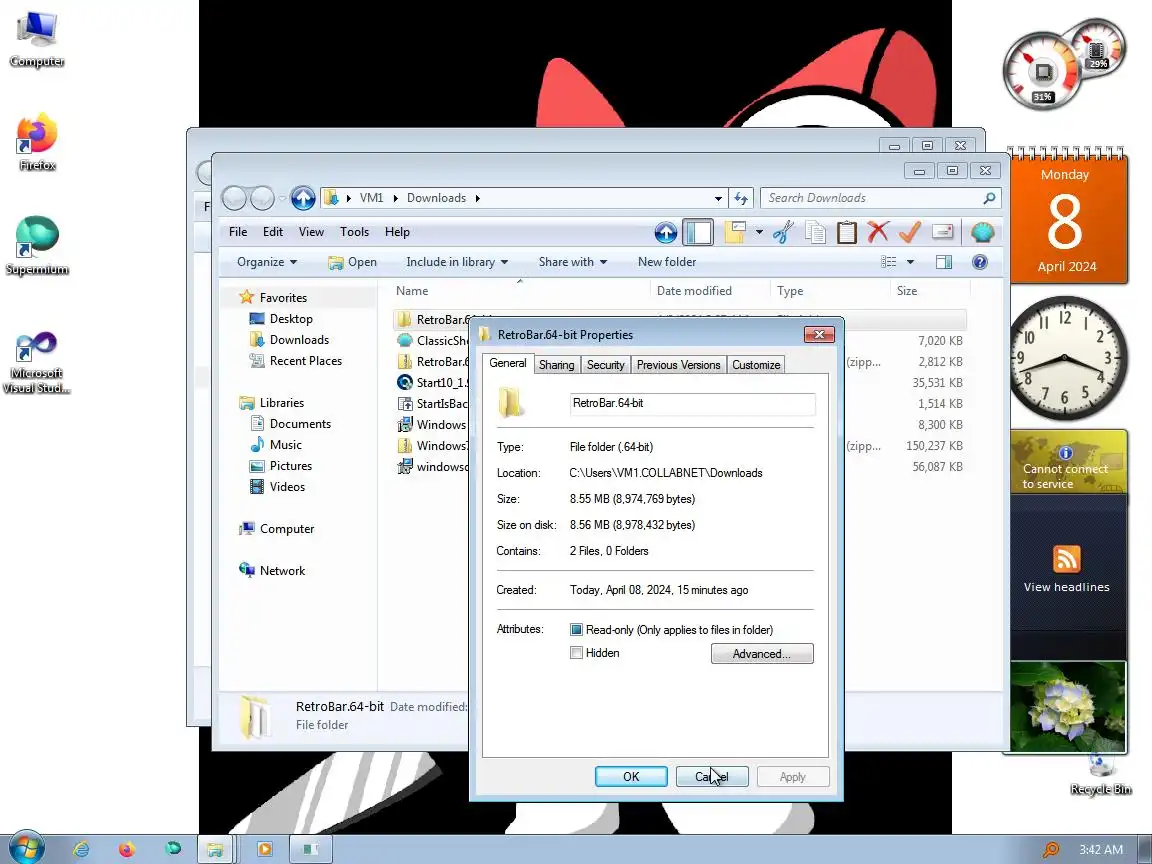Click the Classic Shell Up button in toolbar
The width and height of the screenshot is (1152, 864).
coord(666,232)
